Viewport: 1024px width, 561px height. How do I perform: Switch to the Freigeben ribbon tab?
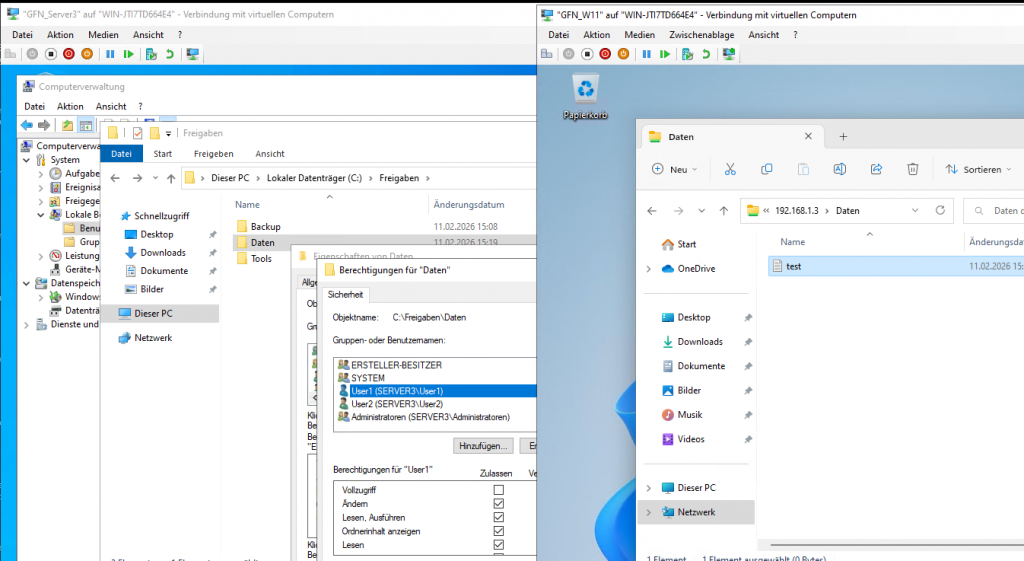click(213, 154)
